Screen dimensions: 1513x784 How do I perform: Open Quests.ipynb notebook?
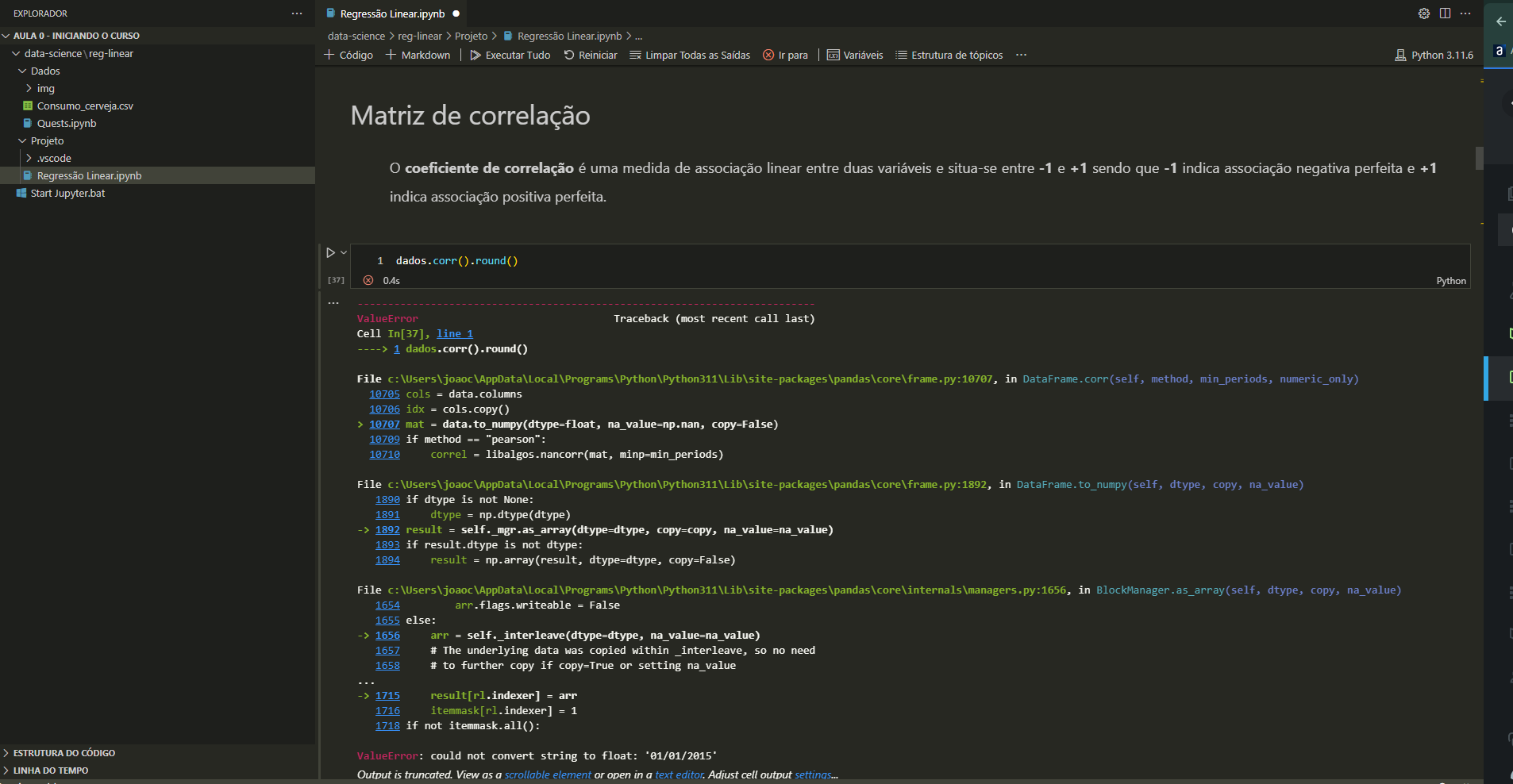point(67,123)
